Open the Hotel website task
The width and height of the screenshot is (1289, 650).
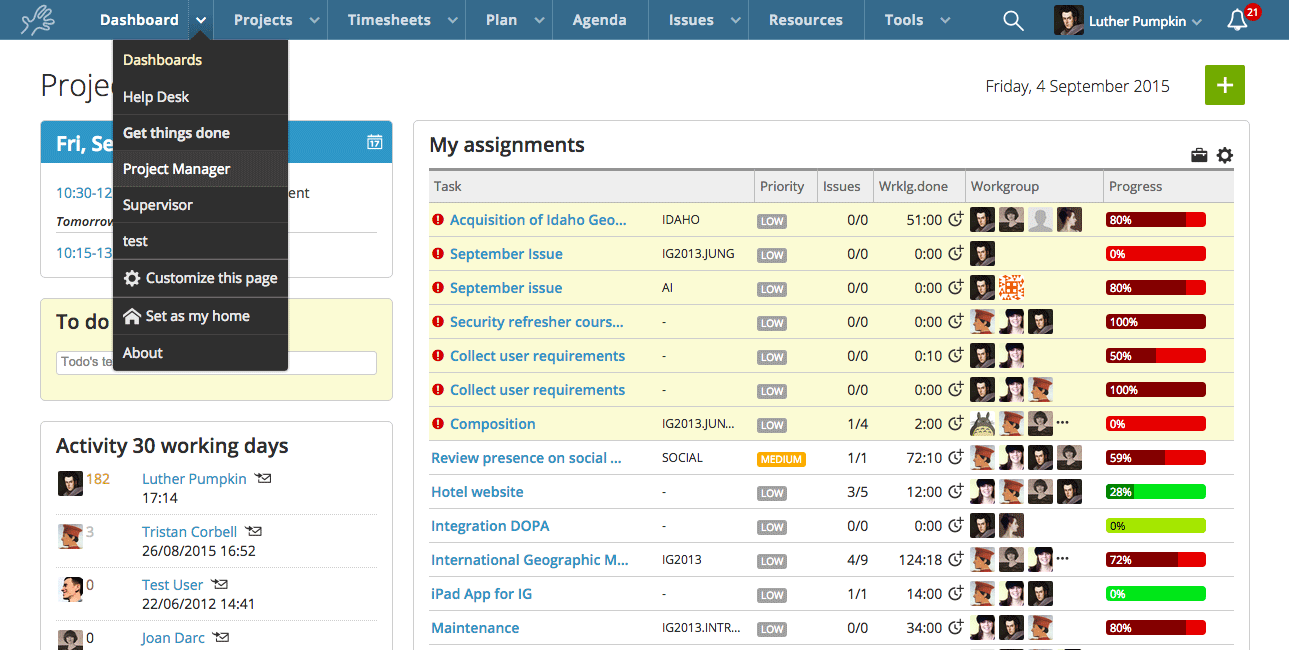click(x=477, y=491)
